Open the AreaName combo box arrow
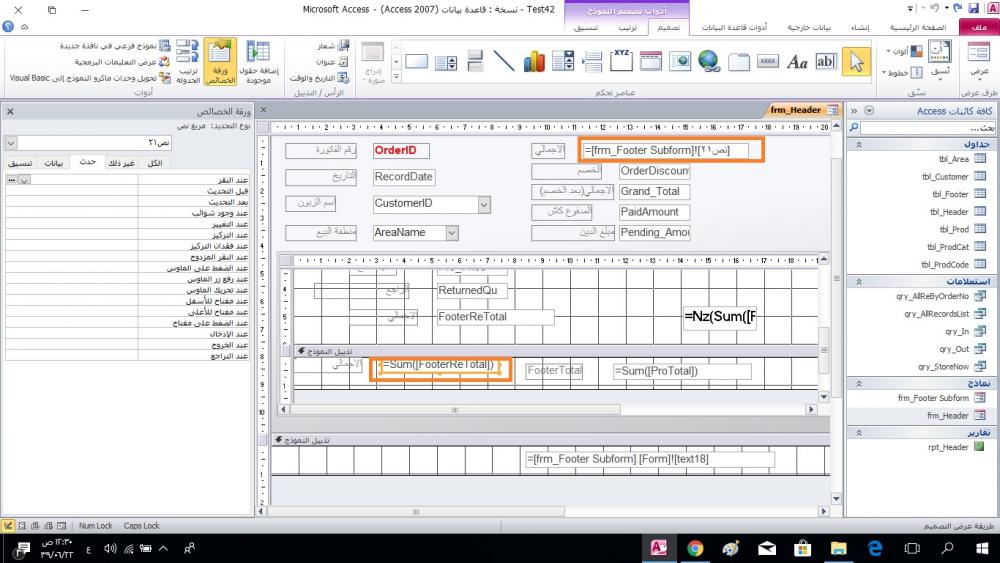Viewport: 1000px width, 563px height. (x=452, y=233)
